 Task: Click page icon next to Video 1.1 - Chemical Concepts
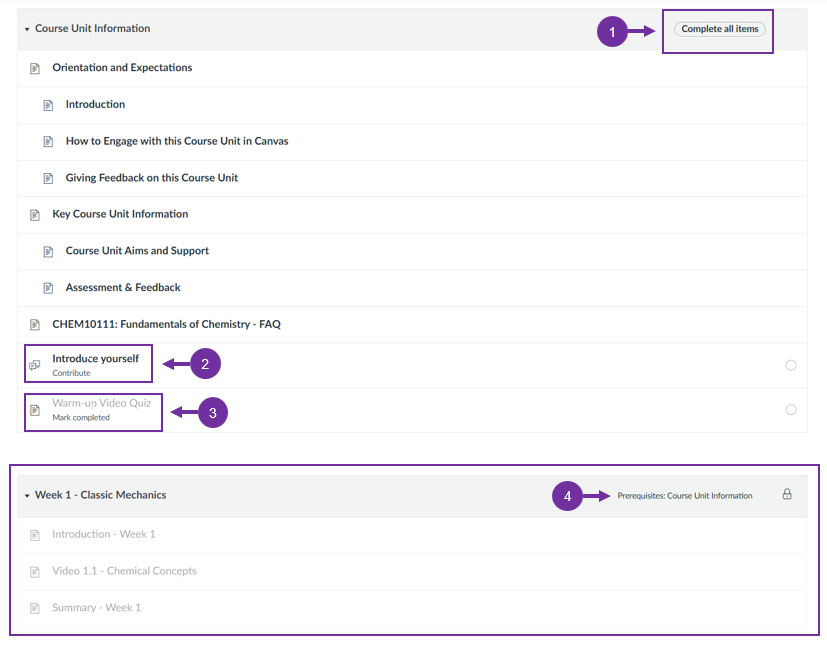[35, 572]
